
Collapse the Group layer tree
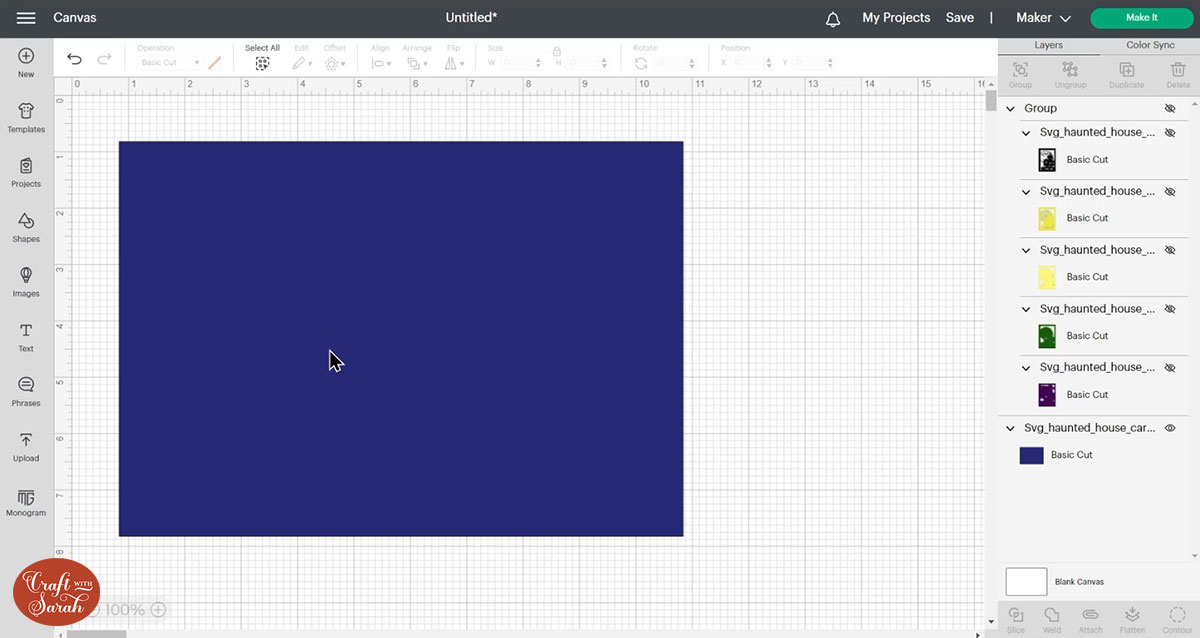tap(1011, 108)
